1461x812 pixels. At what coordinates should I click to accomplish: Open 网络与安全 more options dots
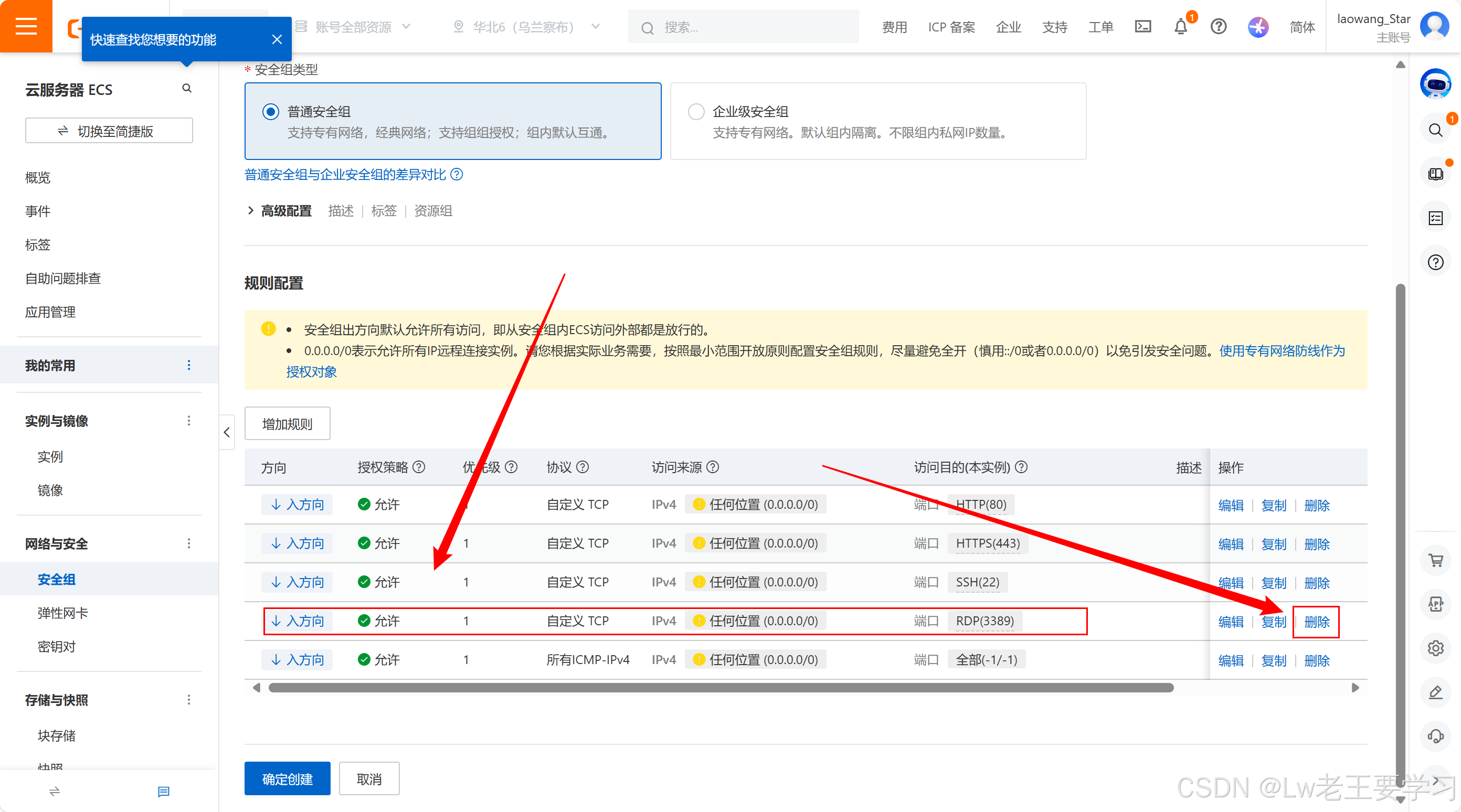click(x=189, y=544)
